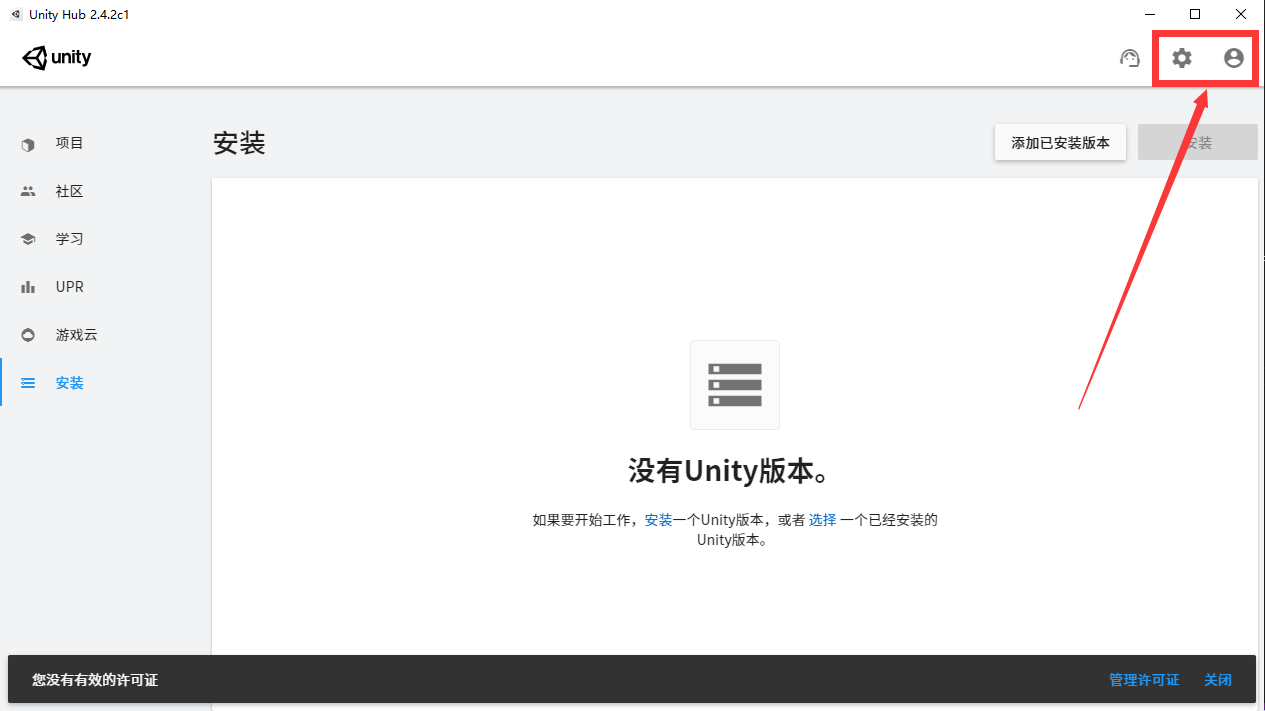Click 管理许可证 in the notification bar
The image size is (1265, 711).
pyautogui.click(x=1144, y=680)
